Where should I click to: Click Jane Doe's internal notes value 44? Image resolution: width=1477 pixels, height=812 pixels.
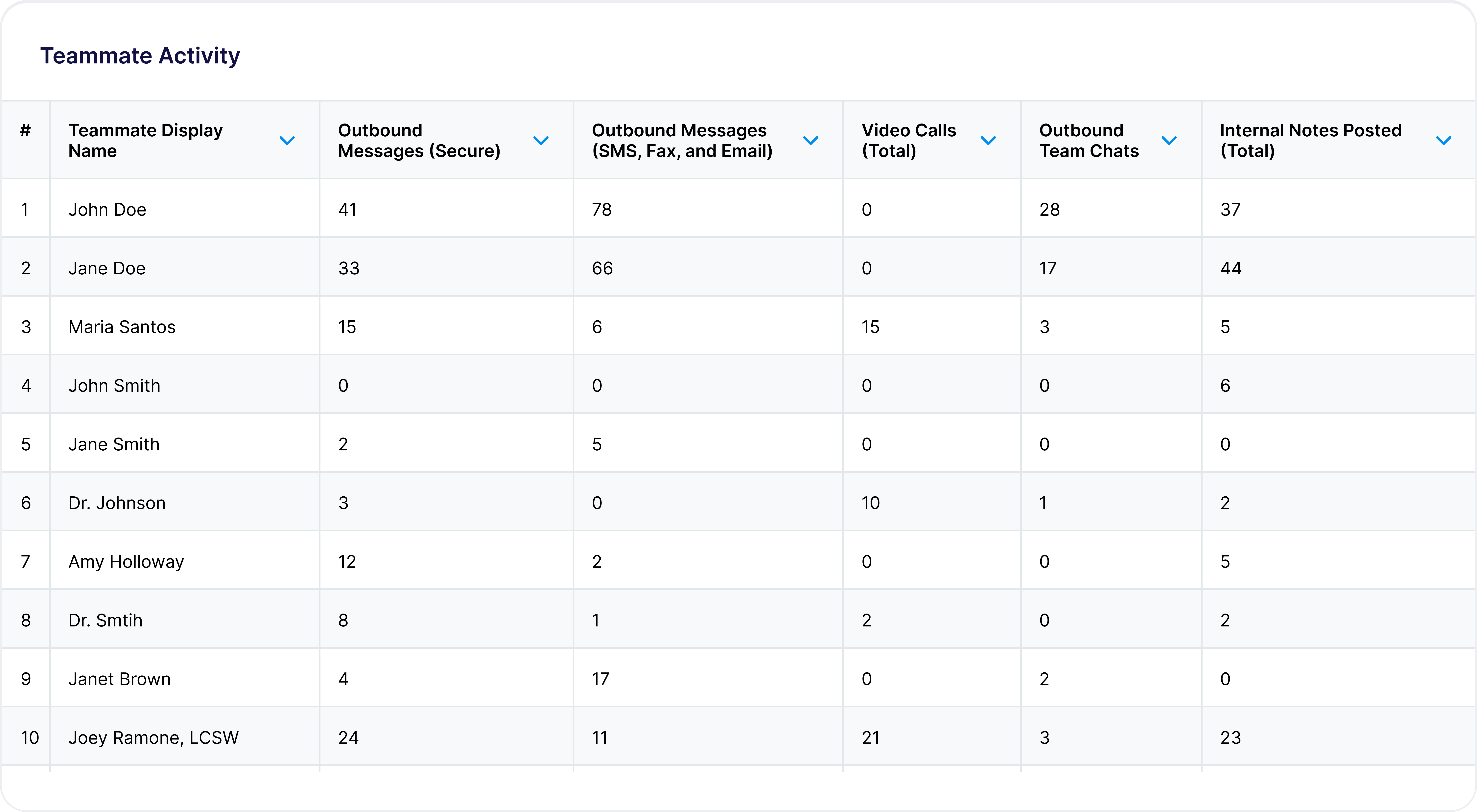pos(1231,268)
